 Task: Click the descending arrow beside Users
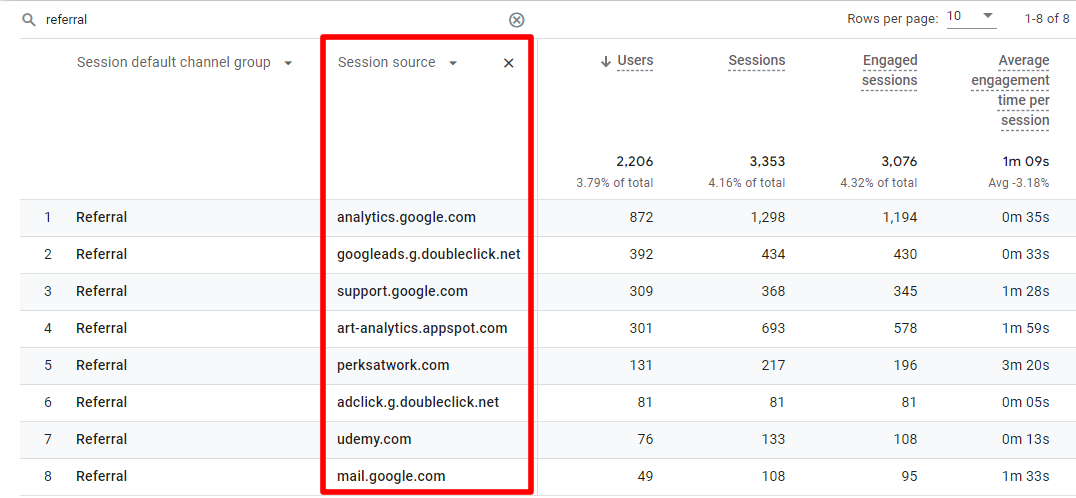point(605,62)
